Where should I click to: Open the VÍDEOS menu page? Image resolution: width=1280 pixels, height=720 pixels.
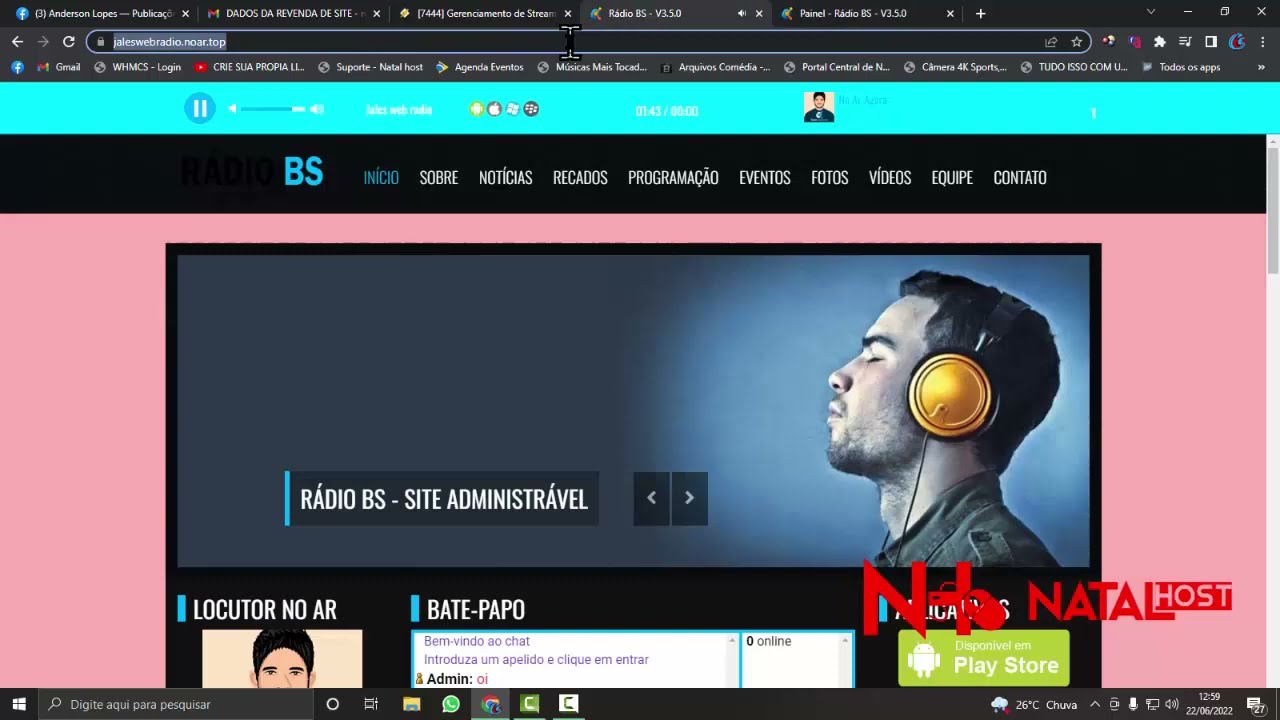(x=890, y=177)
